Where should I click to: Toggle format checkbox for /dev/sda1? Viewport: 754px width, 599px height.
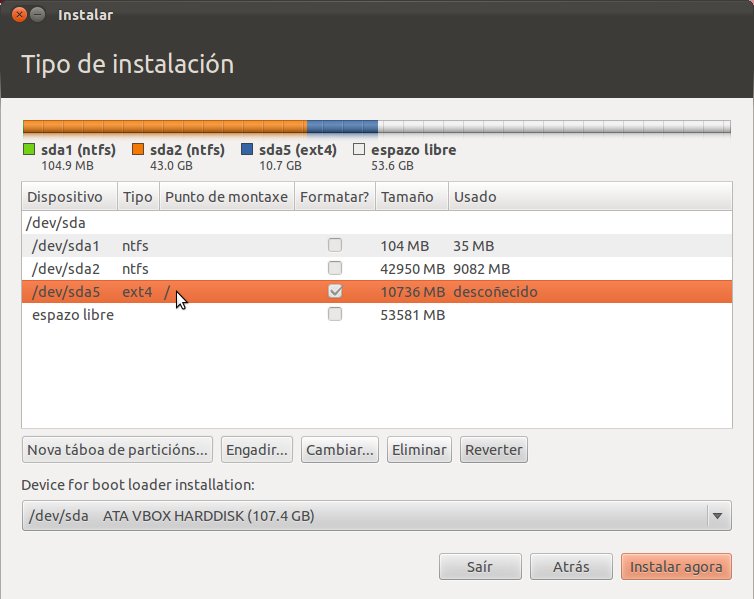335,245
